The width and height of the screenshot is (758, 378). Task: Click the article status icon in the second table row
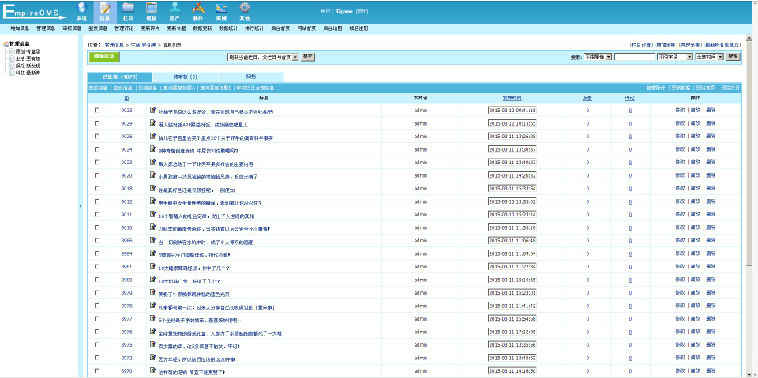pyautogui.click(x=153, y=123)
